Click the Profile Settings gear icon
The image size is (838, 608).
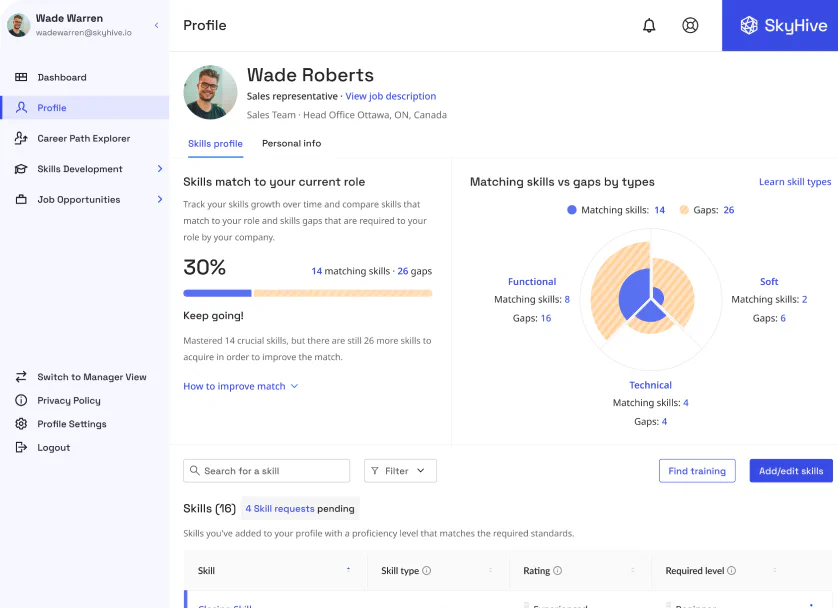click(x=21, y=424)
